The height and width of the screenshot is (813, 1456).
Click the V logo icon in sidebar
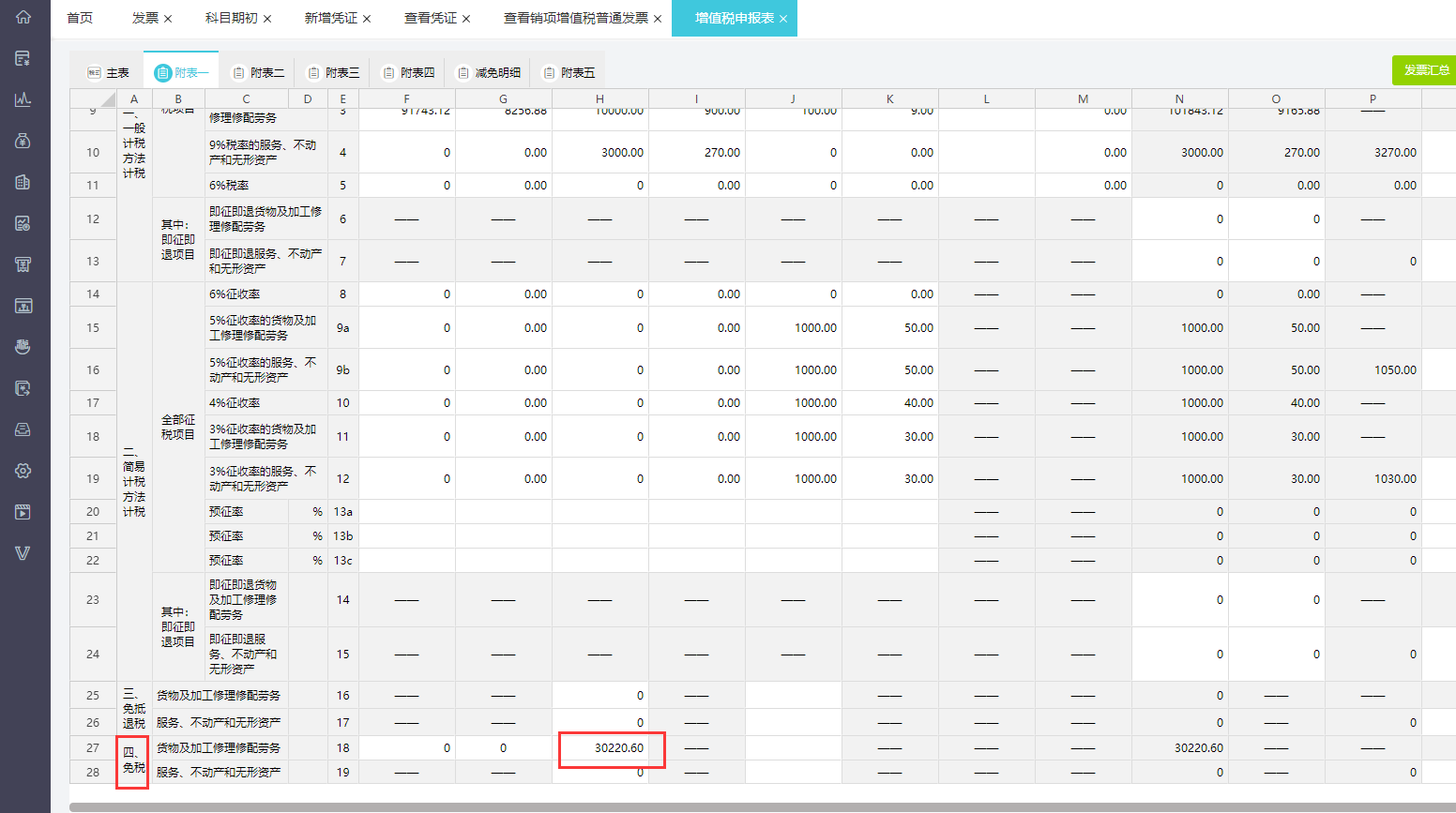click(23, 553)
